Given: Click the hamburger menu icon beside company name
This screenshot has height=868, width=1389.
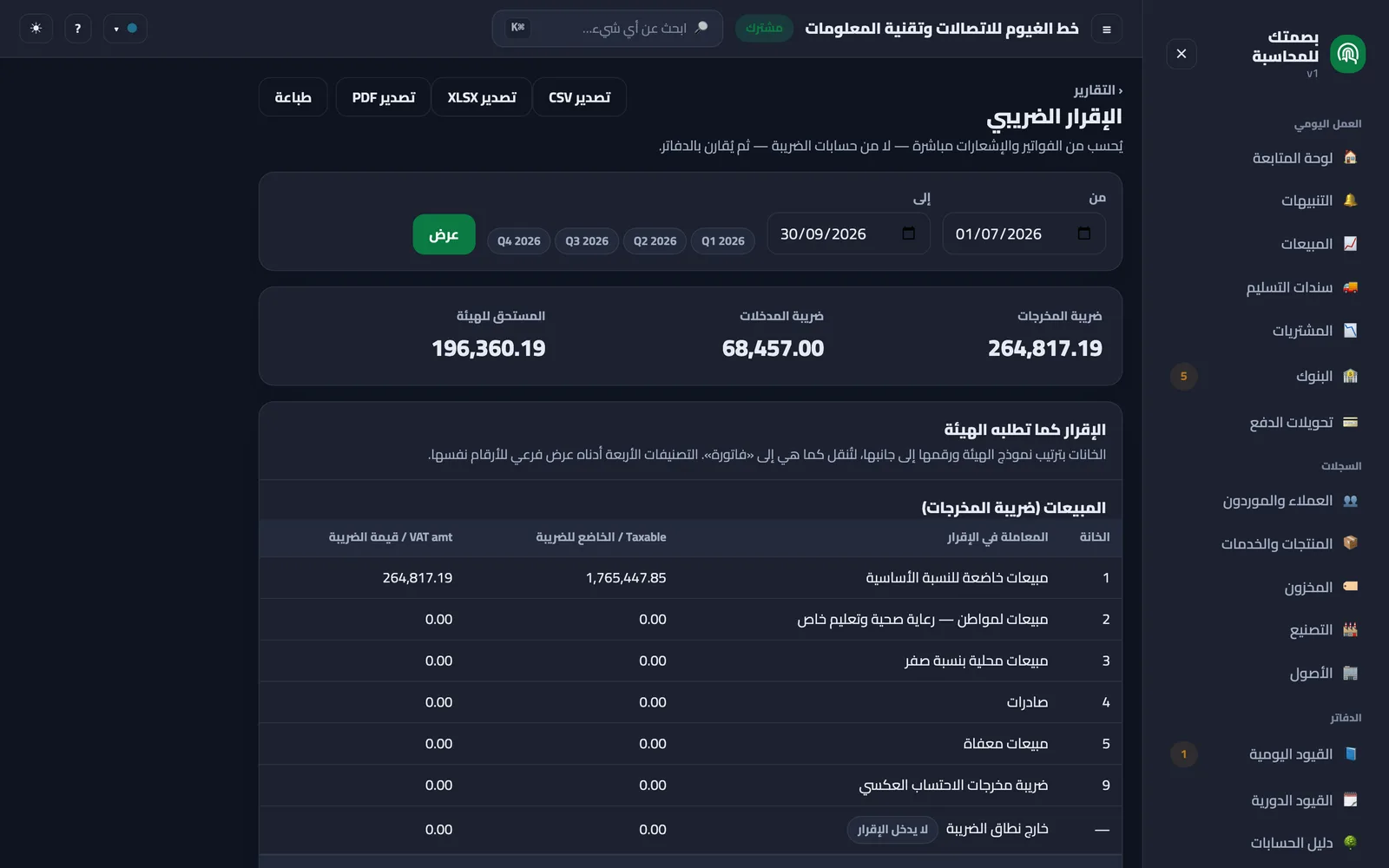Looking at the screenshot, I should pos(1106,29).
